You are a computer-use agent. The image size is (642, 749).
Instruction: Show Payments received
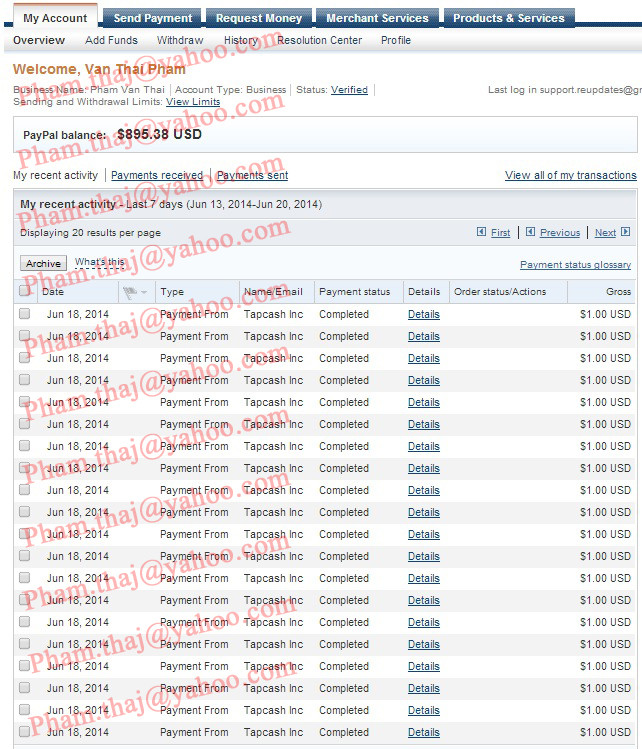157,175
